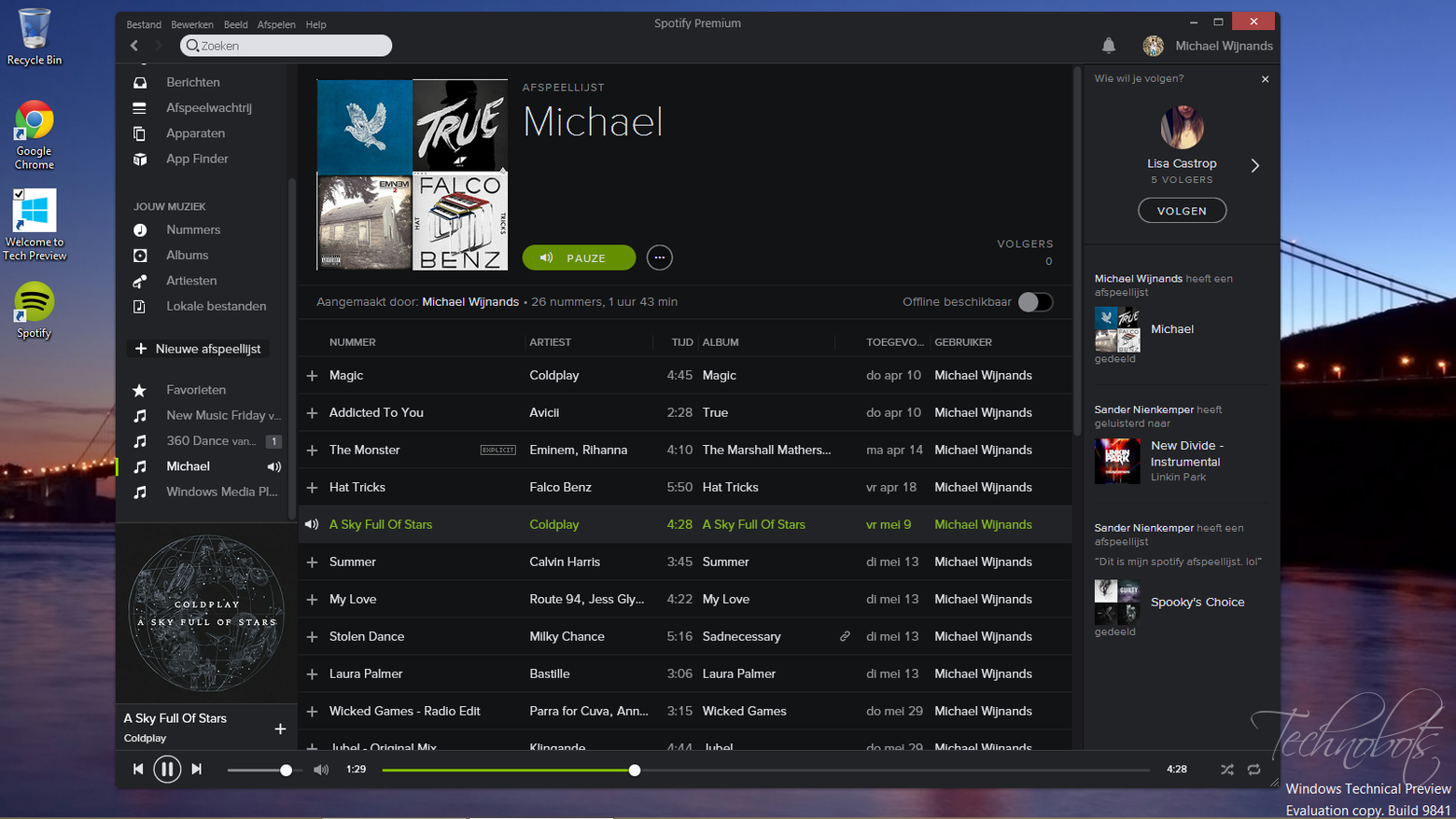Viewport: 1456px width, 819px height.
Task: Add Magic to your music
Action: coord(312,375)
